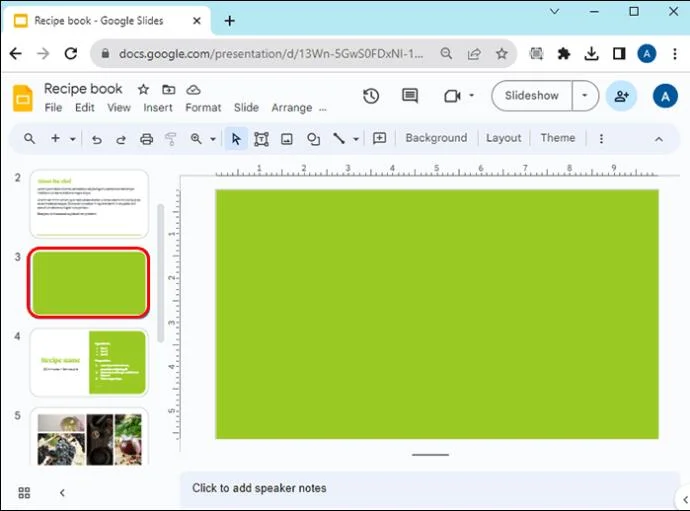Open slide Layout options
690x511 pixels.
coord(503,138)
